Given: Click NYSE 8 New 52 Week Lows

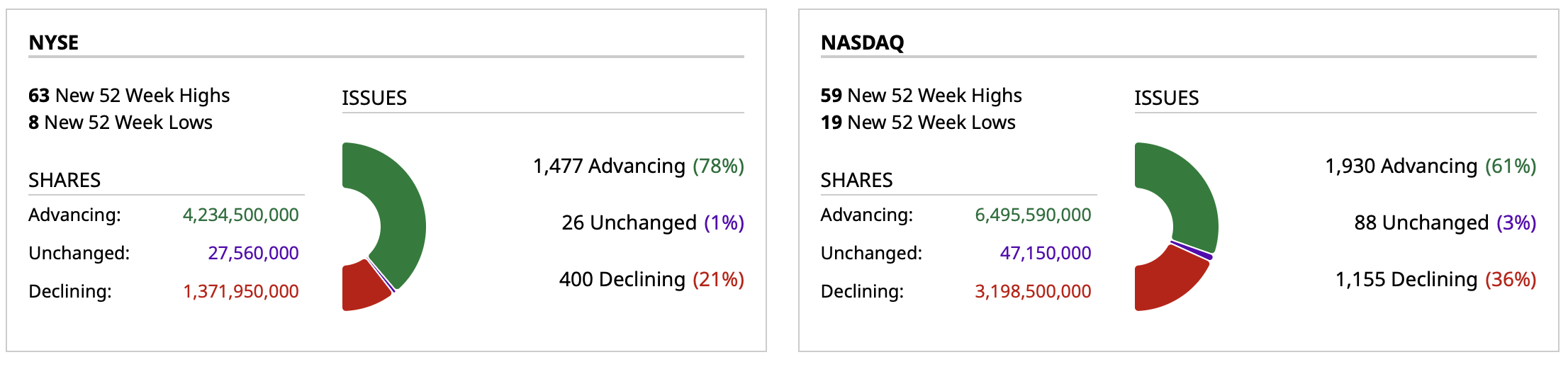Looking at the screenshot, I should (121, 123).
